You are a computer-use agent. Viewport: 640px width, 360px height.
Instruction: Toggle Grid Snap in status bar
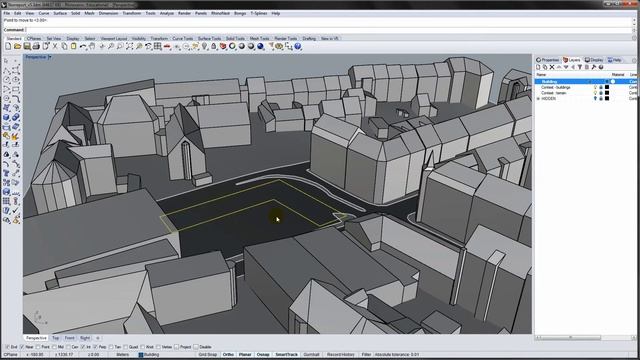coord(208,355)
